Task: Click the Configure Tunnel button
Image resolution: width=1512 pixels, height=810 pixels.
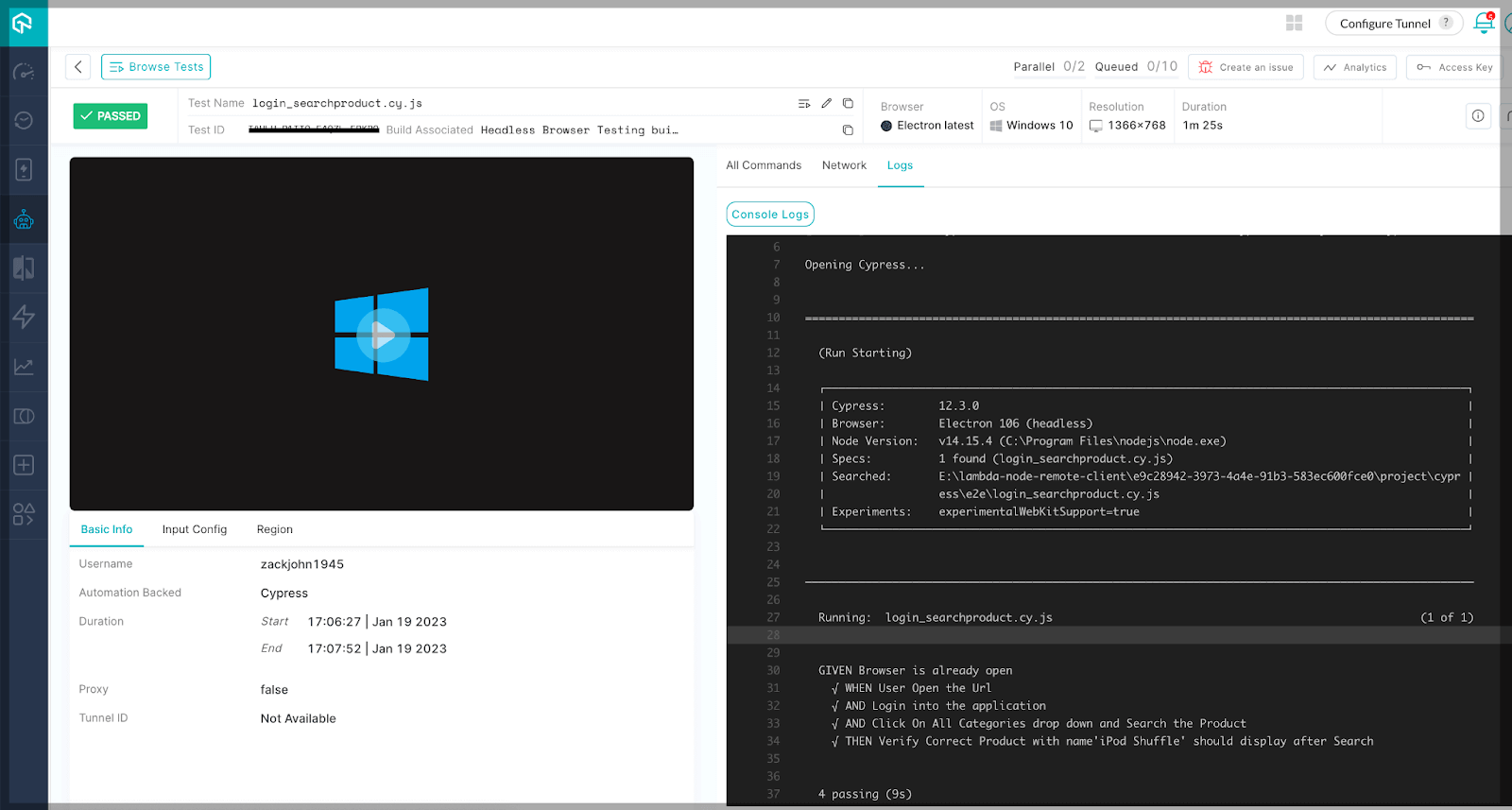Action: [x=1394, y=24]
